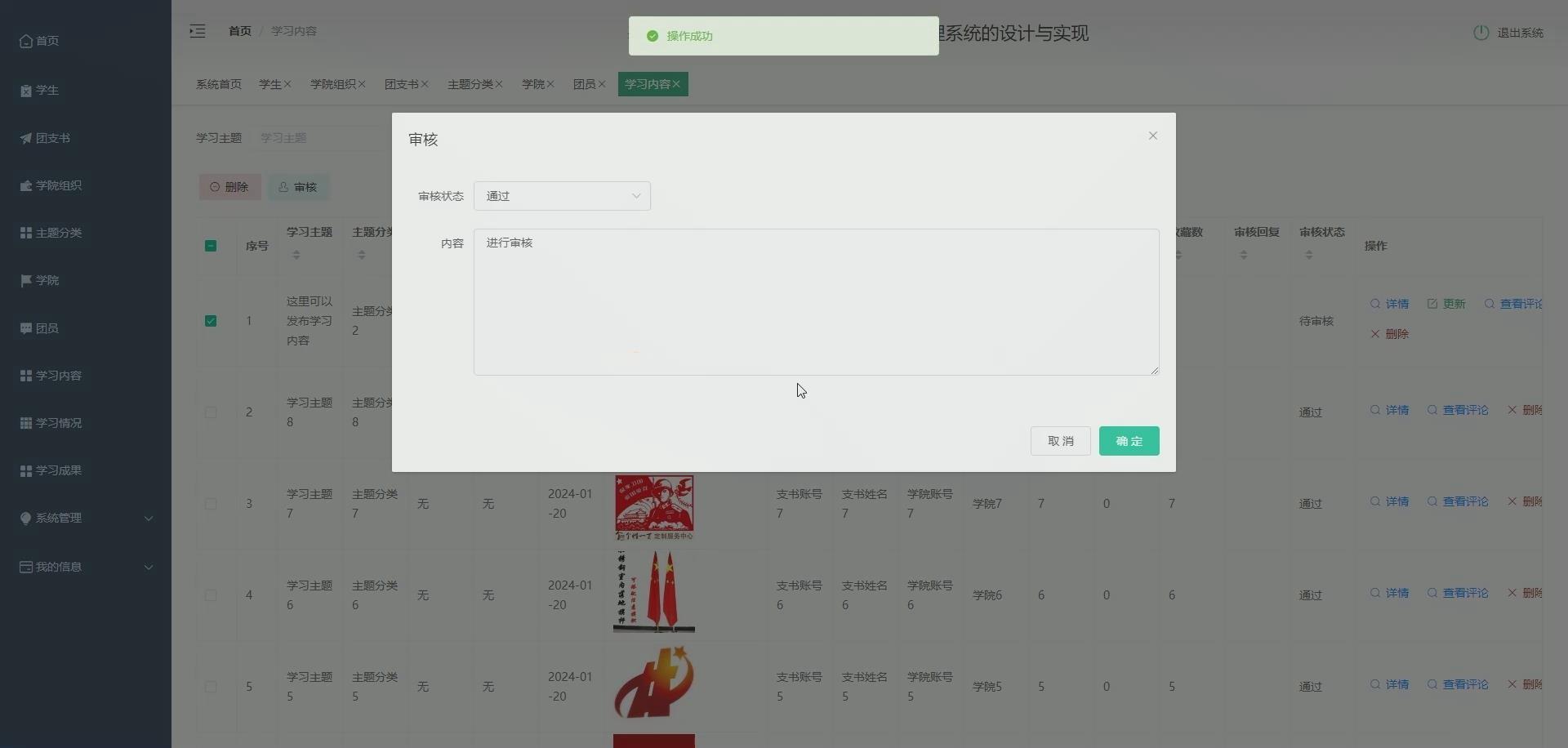The height and width of the screenshot is (748, 1568).
Task: Switch to the 团员 tab
Action: pos(584,84)
